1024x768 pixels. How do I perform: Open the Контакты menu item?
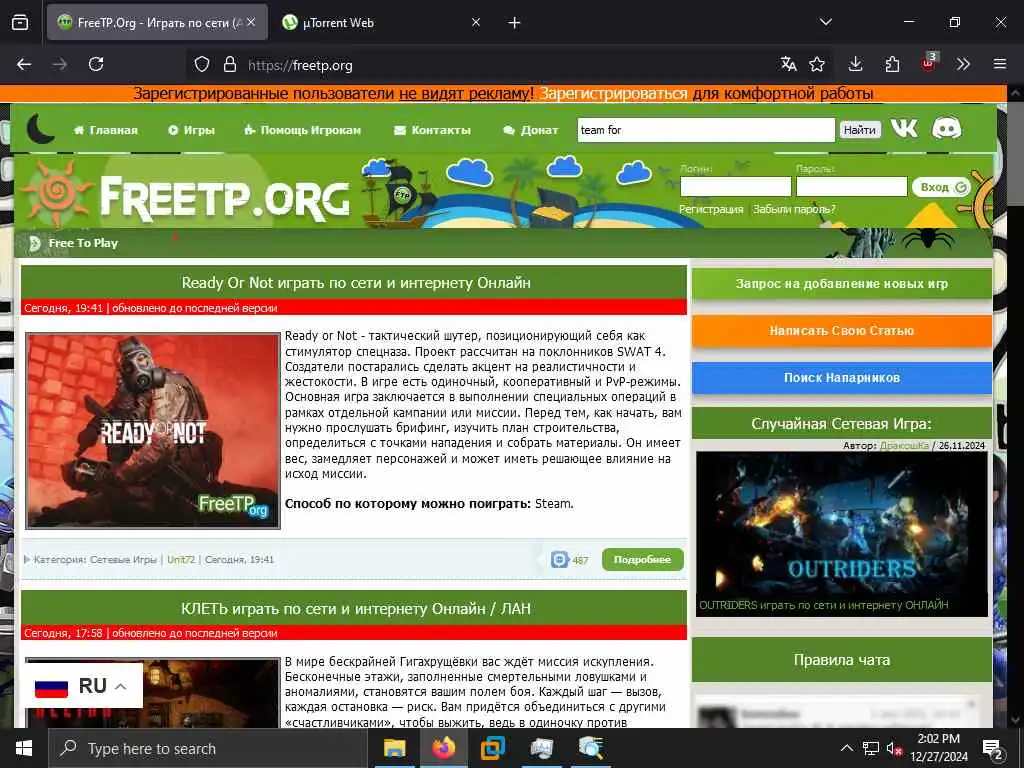pos(432,130)
